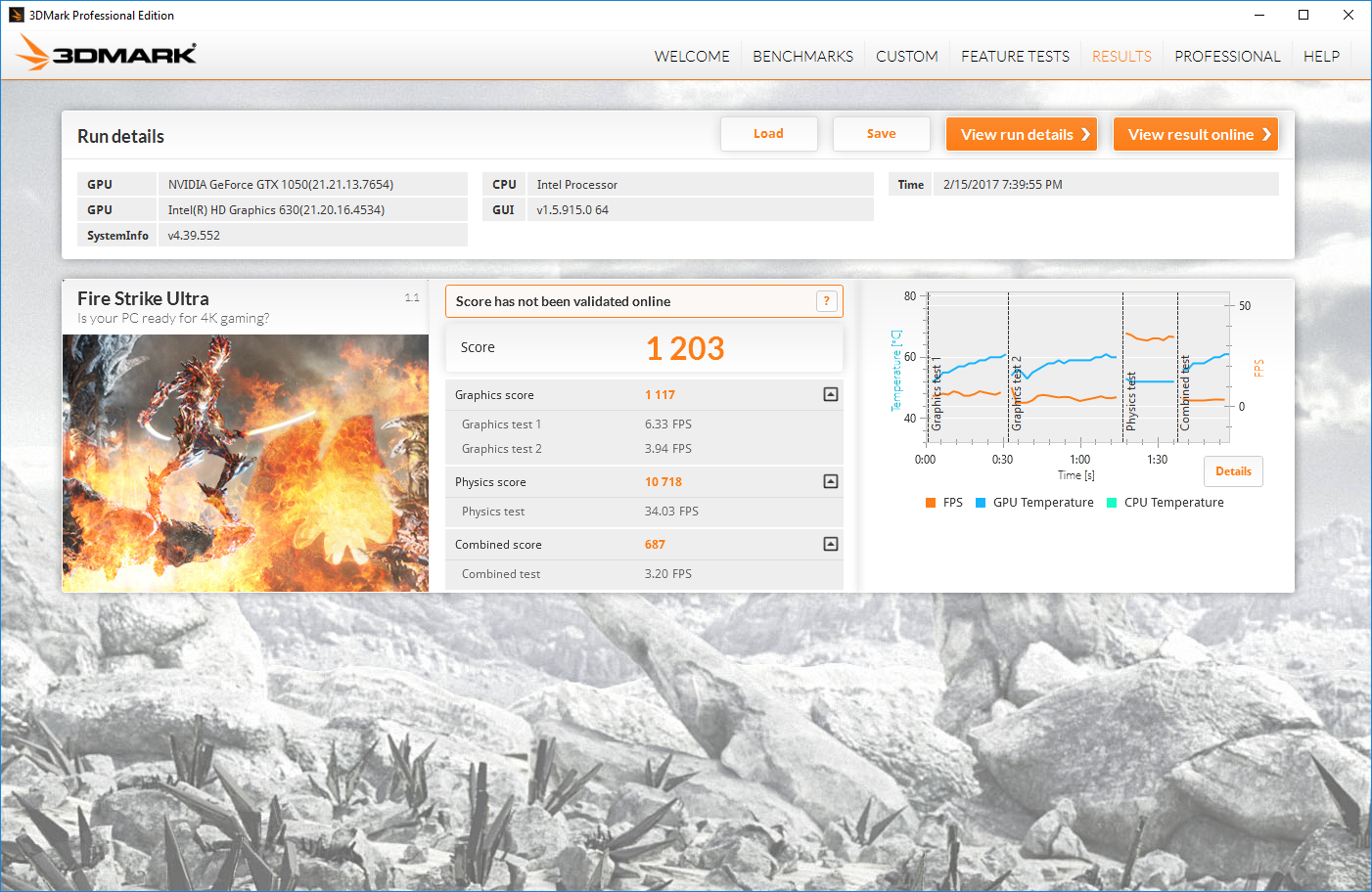
Task: Click 'Is your PC ready for 4K gaming?' subtitle
Action: coord(173,319)
